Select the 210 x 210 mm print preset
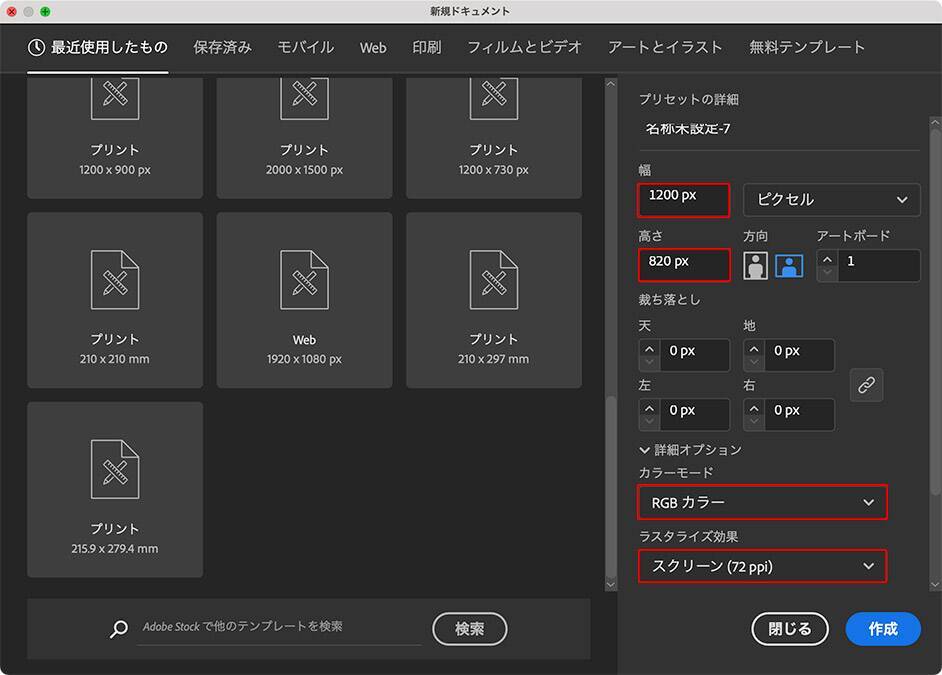 [x=115, y=300]
